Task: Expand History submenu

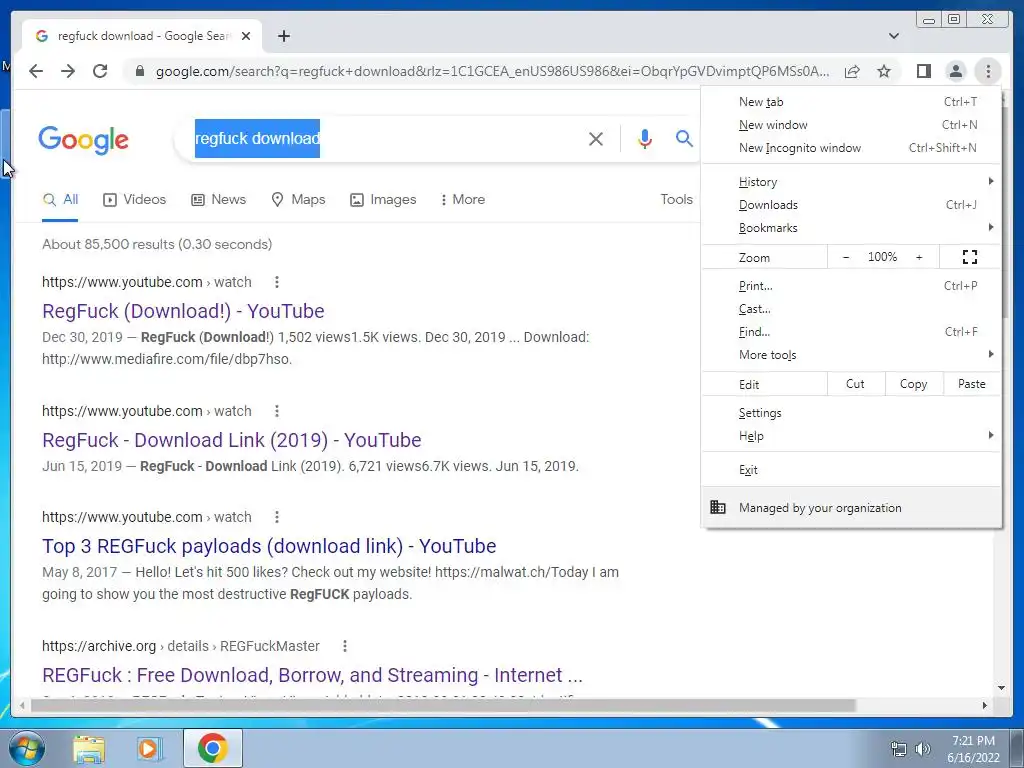Action: click(851, 182)
